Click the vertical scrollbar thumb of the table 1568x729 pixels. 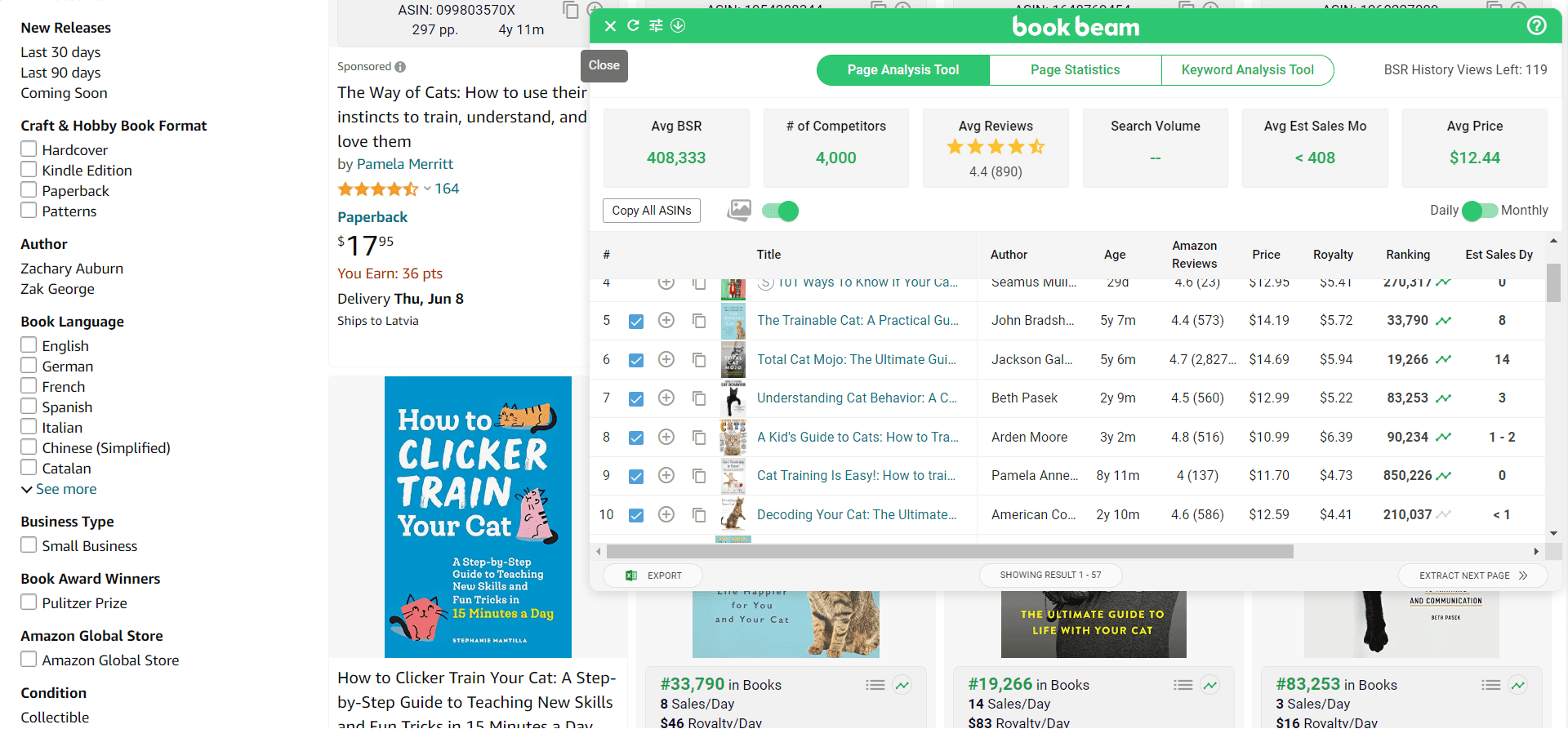(1553, 282)
